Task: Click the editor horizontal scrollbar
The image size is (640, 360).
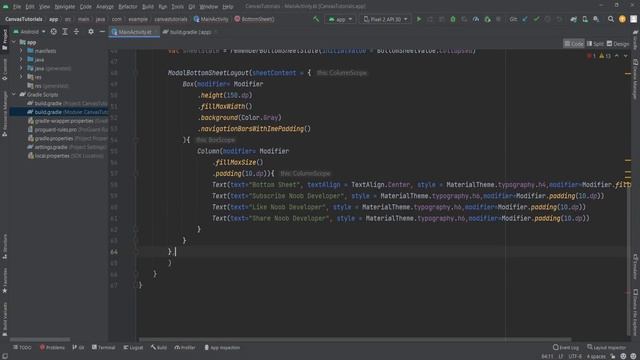Action: tap(355, 339)
